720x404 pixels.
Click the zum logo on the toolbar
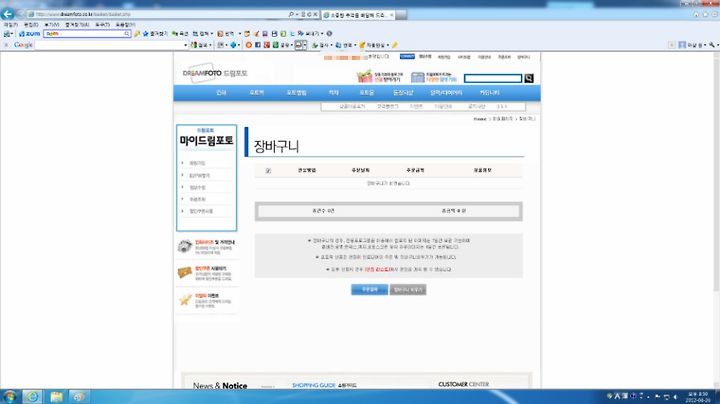click(x=29, y=34)
